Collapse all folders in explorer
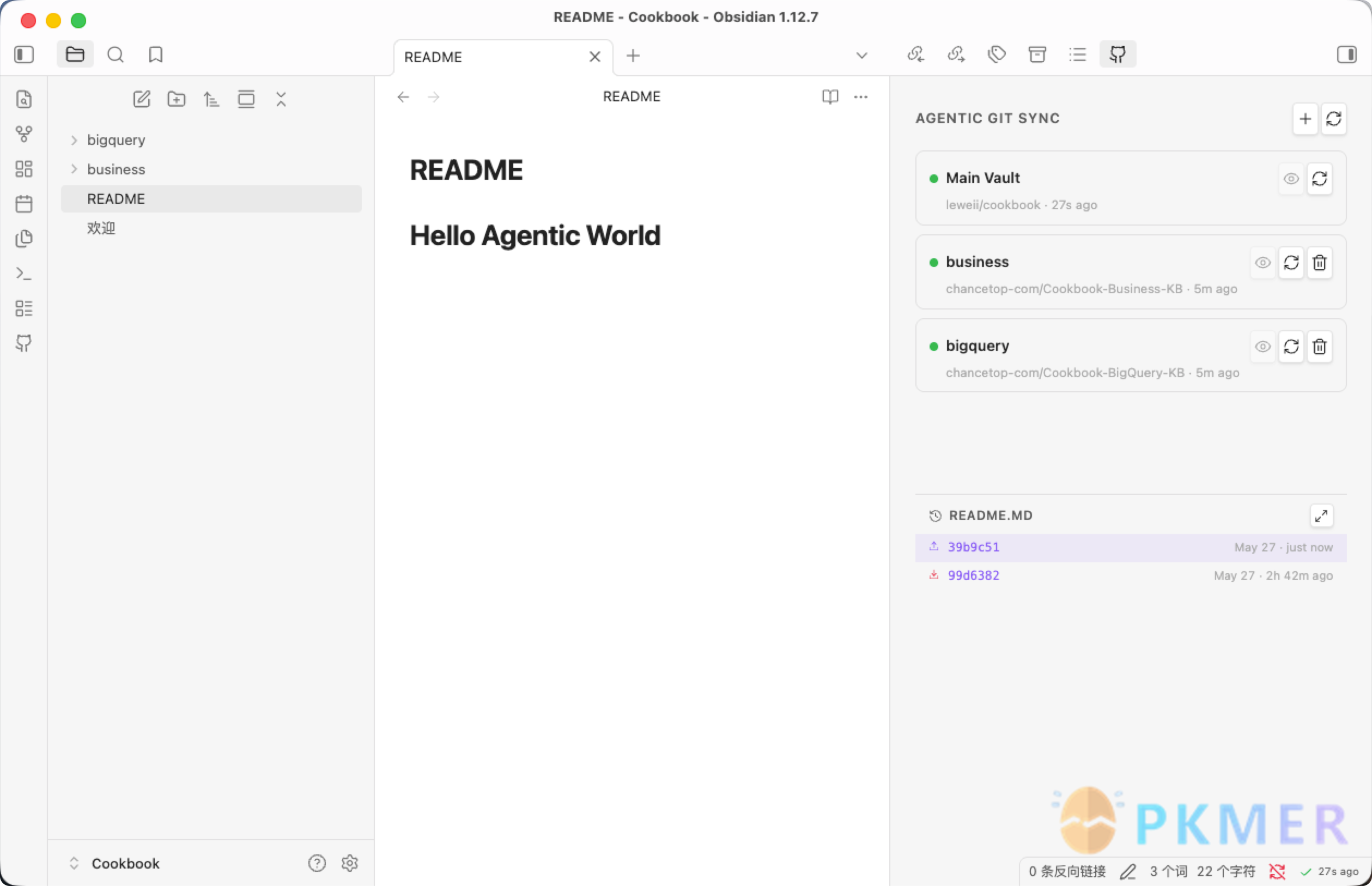Viewport: 1372px width, 886px height. point(281,99)
